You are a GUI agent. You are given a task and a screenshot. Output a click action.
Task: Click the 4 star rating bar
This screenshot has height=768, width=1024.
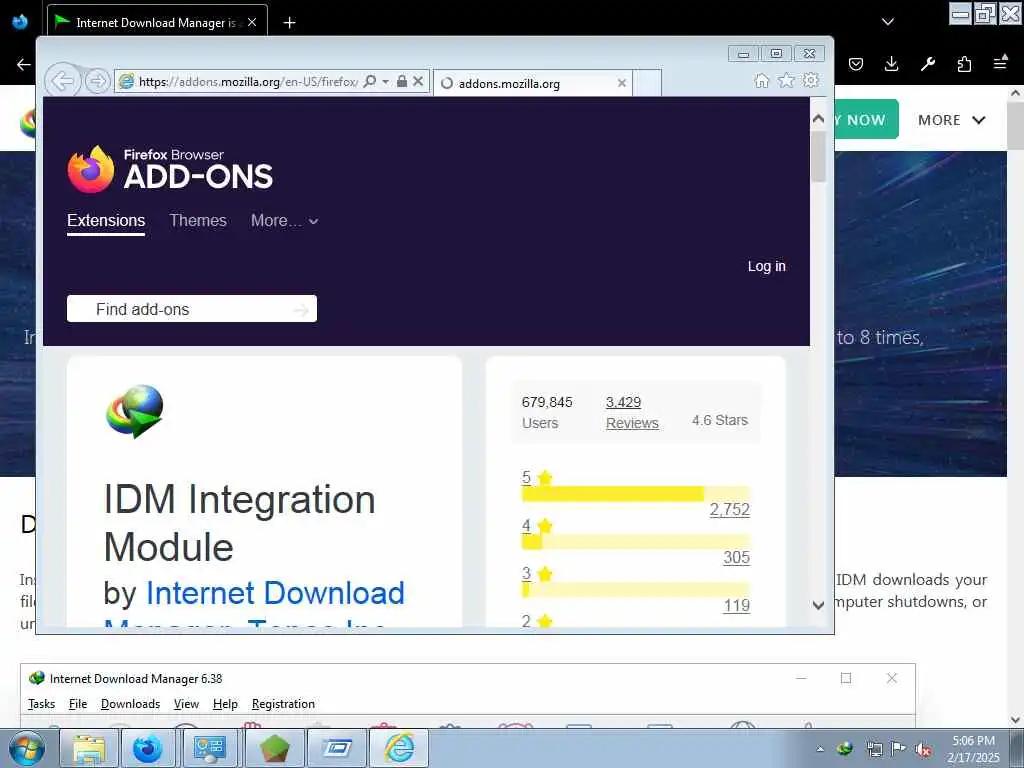pos(635,542)
